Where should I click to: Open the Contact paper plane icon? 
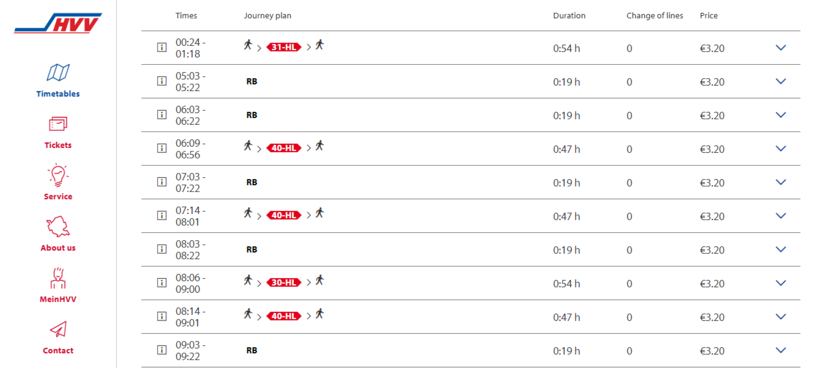coord(58,329)
